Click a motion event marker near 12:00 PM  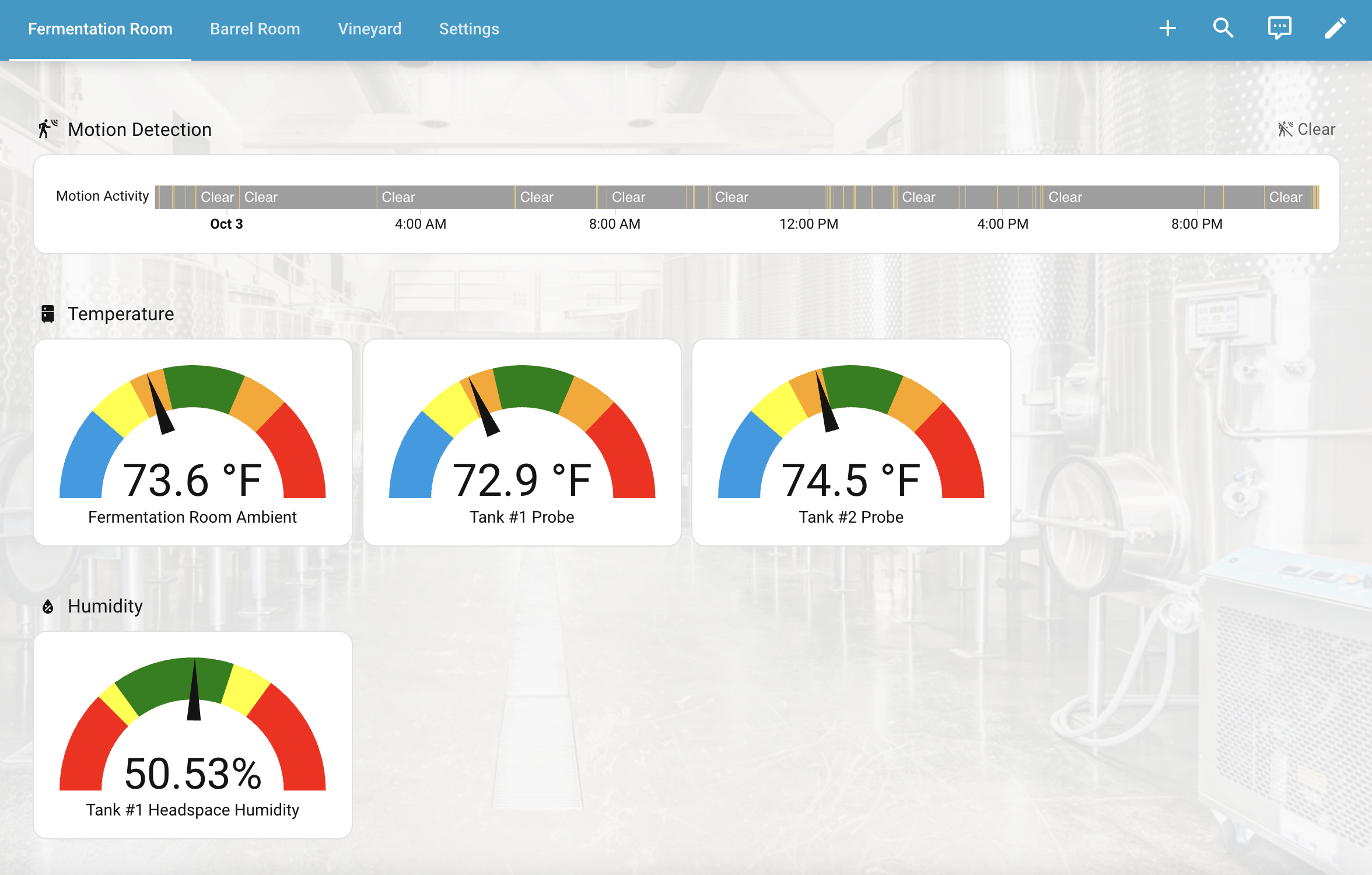[831, 197]
